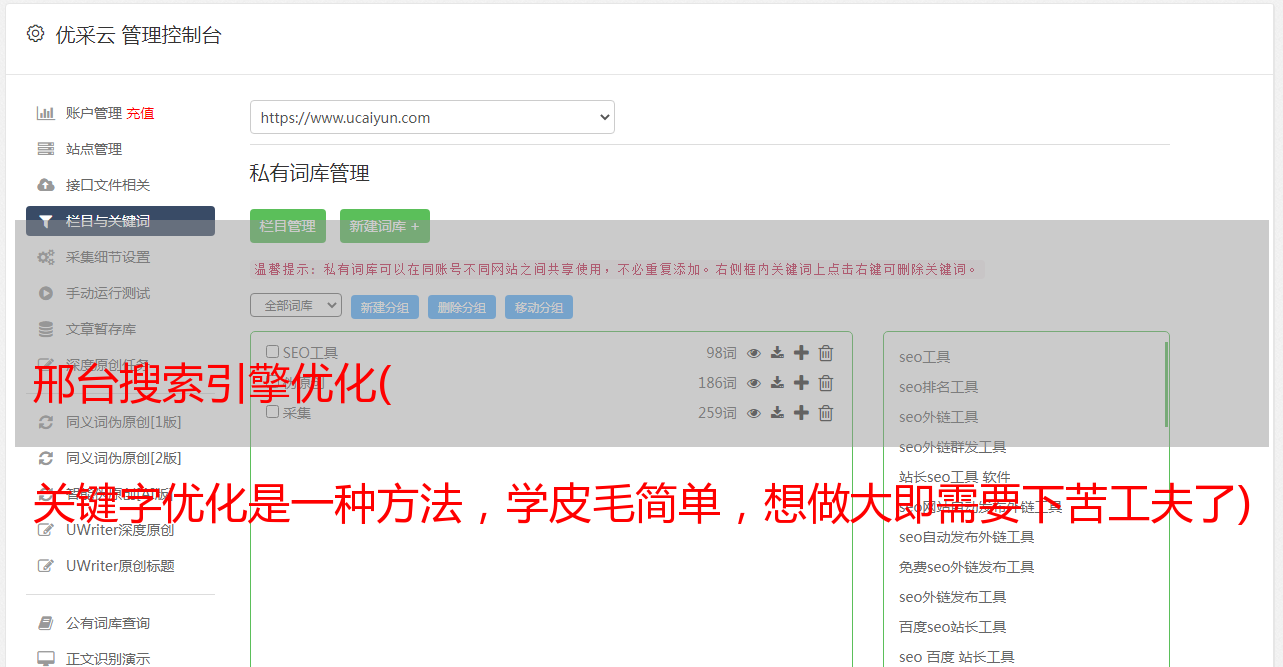1283x667 pixels.
Task: Click the server icon next to 站点管理
Action: tap(45, 149)
